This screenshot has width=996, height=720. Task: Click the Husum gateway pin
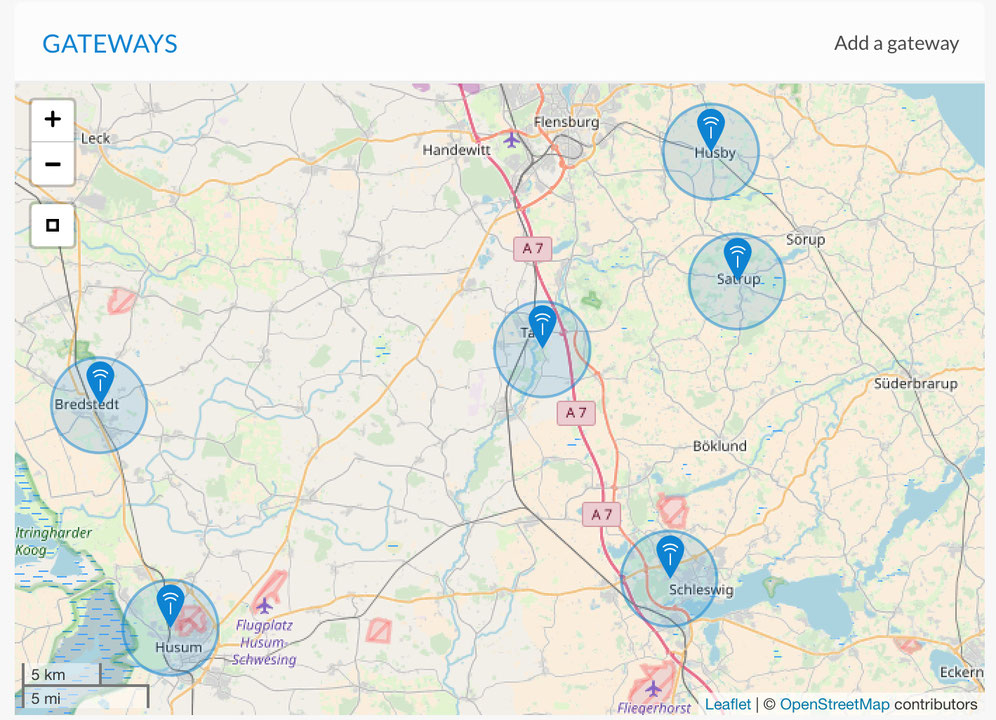click(171, 605)
